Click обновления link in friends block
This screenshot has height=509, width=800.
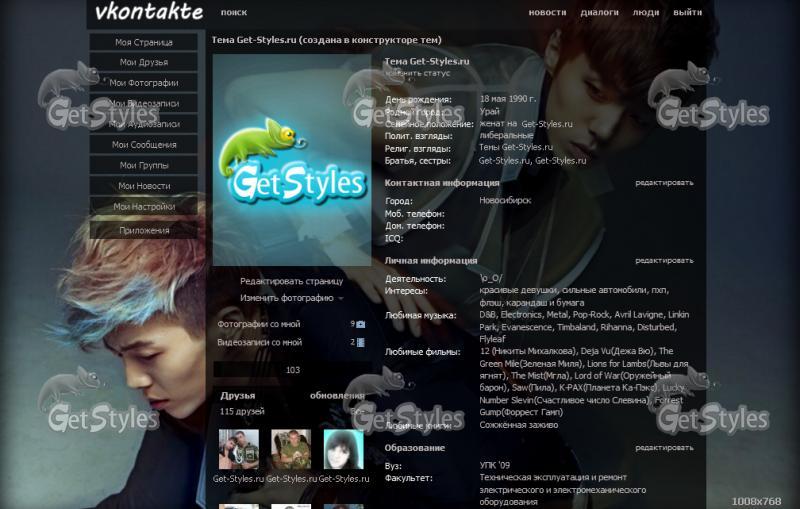tap(337, 395)
